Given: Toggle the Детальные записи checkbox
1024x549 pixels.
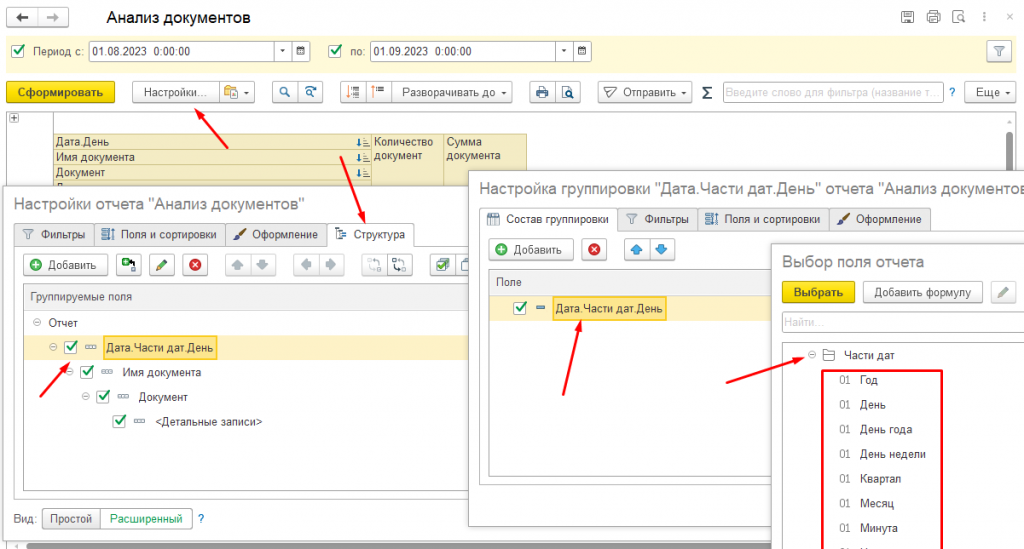Looking at the screenshot, I should 119,421.
